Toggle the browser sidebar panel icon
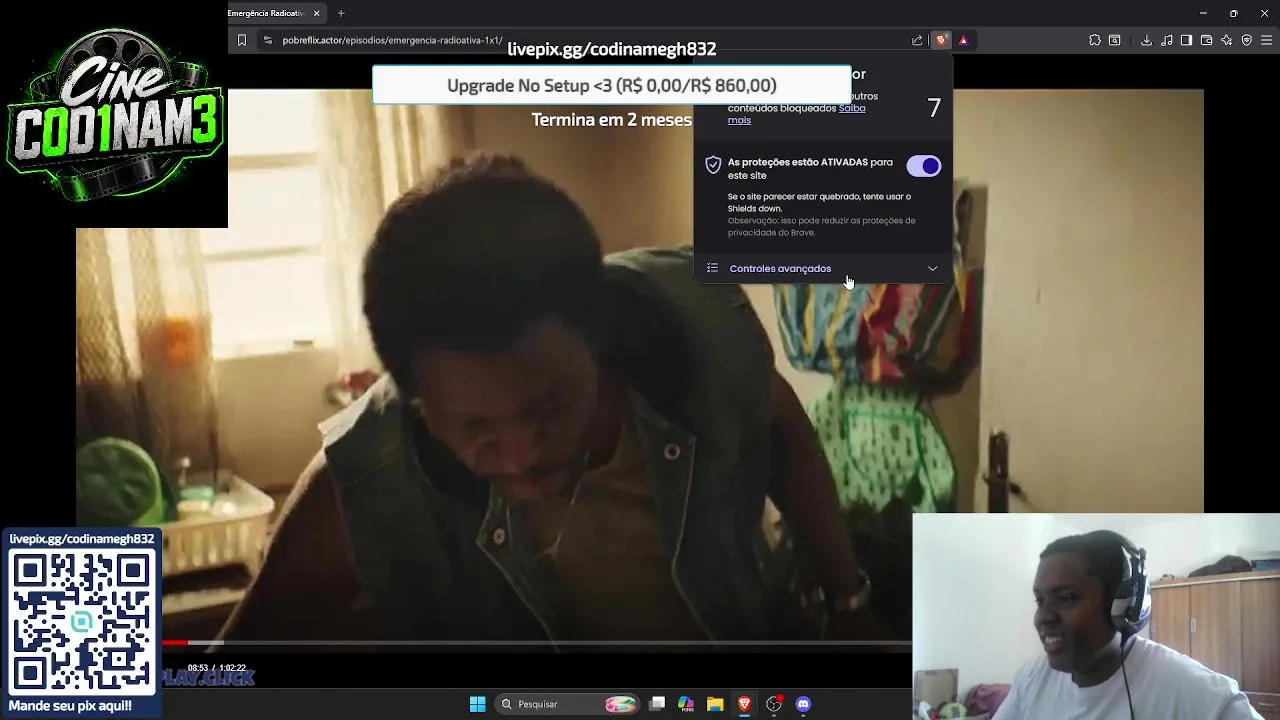This screenshot has height=720, width=1280. point(1186,40)
